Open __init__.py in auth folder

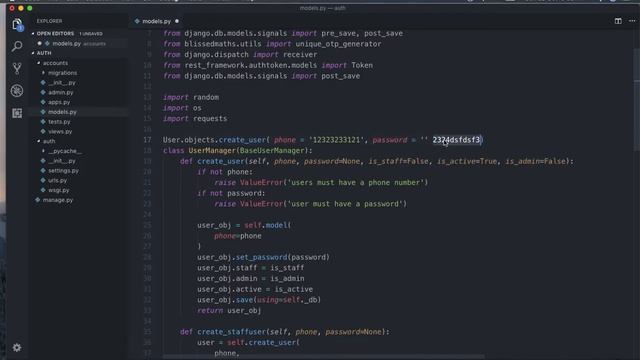[62, 161]
